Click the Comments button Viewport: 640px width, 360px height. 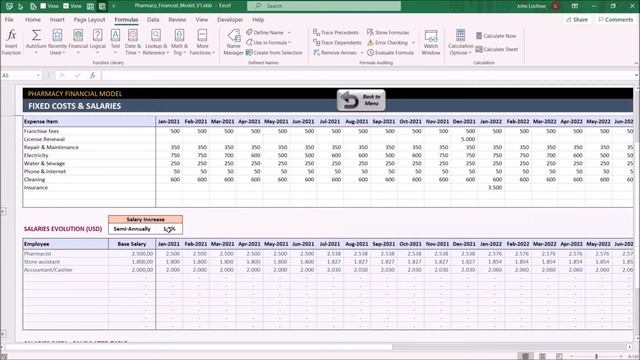(x=616, y=20)
